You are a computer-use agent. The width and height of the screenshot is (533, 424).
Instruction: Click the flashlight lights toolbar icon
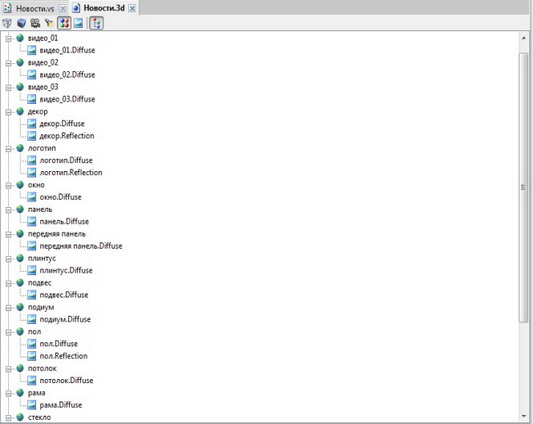point(49,23)
